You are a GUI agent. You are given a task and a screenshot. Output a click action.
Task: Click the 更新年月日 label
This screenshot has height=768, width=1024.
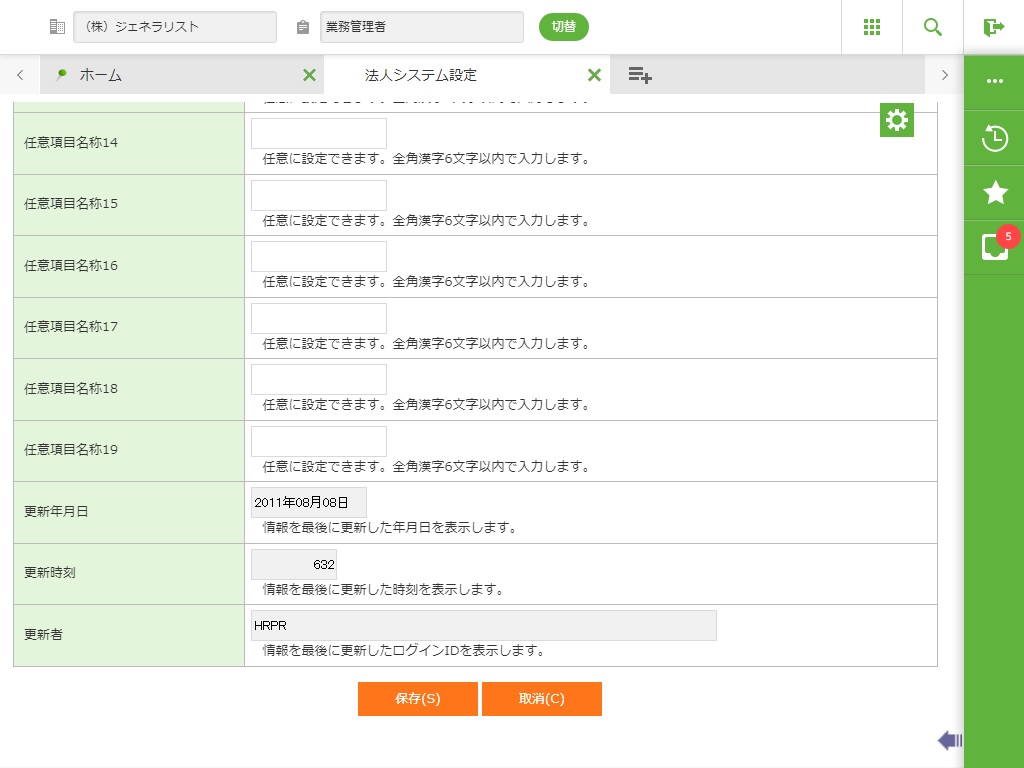tap(56, 511)
